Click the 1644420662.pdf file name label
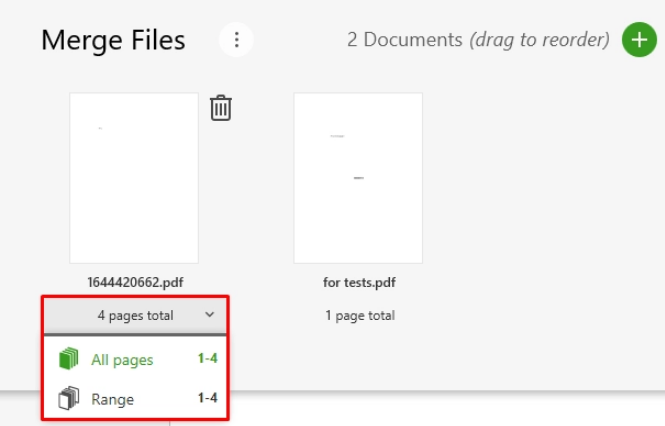This screenshot has width=665, height=426. tap(134, 283)
